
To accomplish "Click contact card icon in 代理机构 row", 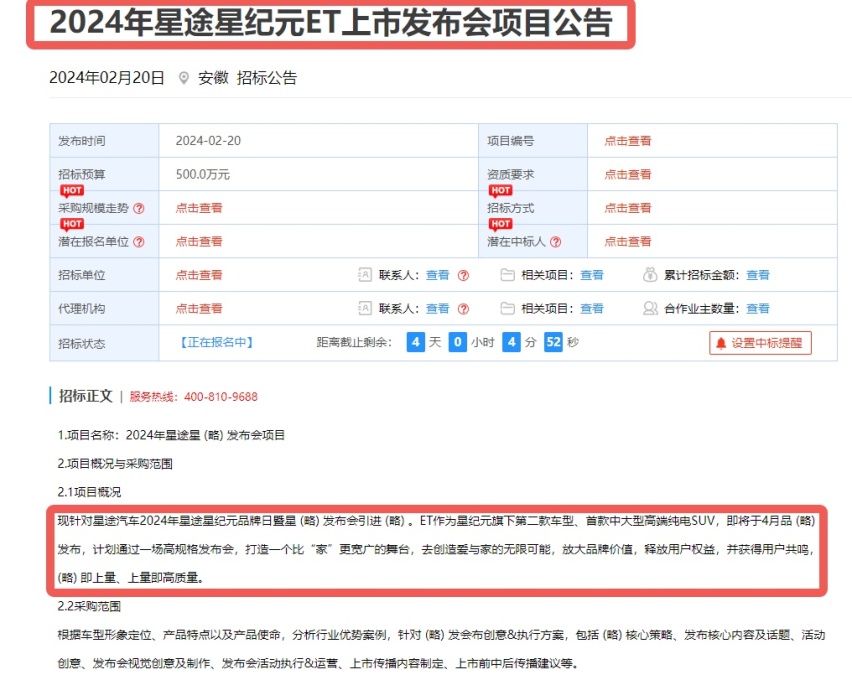I will [365, 309].
